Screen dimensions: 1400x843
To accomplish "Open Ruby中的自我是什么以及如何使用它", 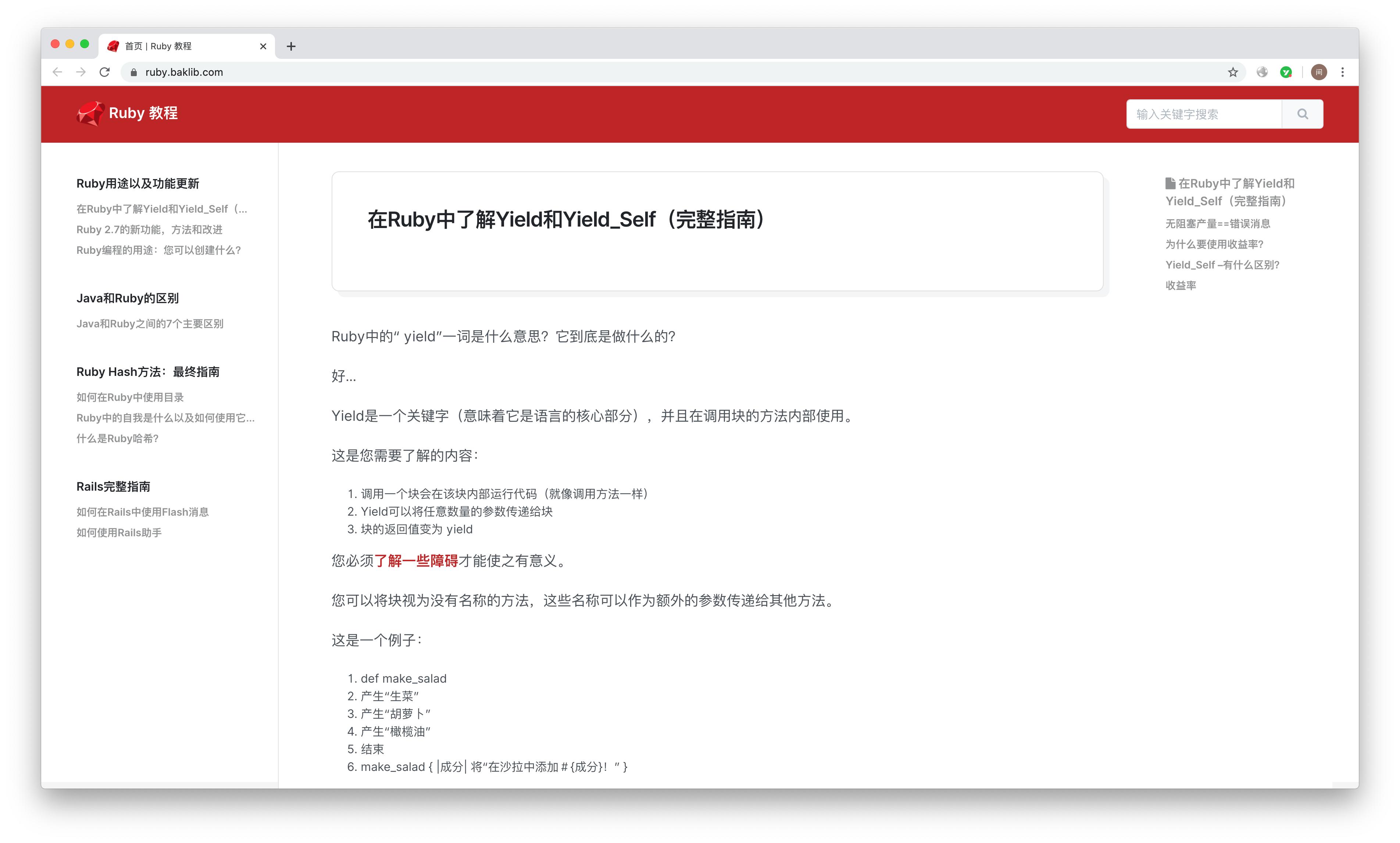I will pyautogui.click(x=165, y=417).
